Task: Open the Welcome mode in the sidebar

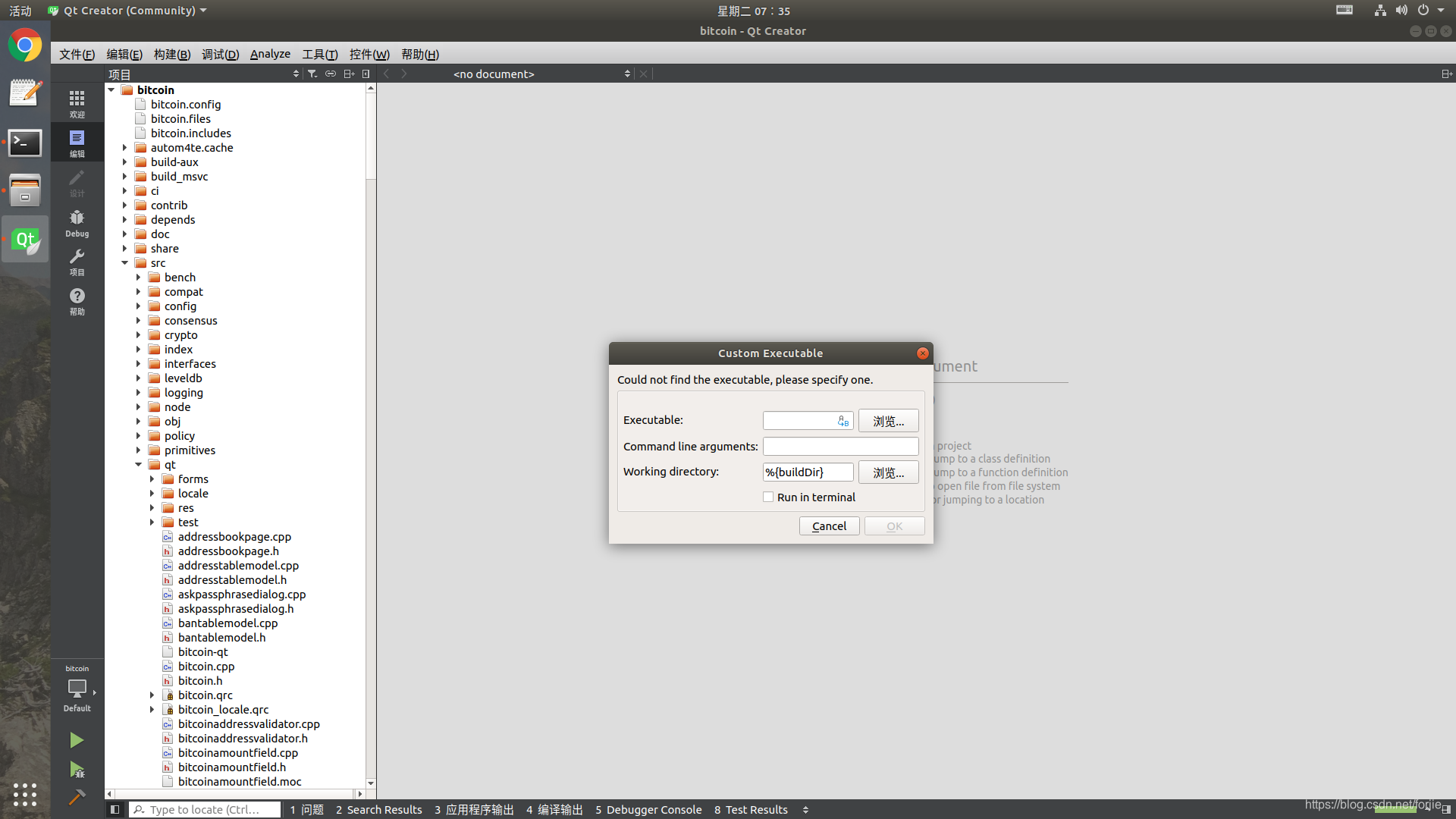Action: 77,104
